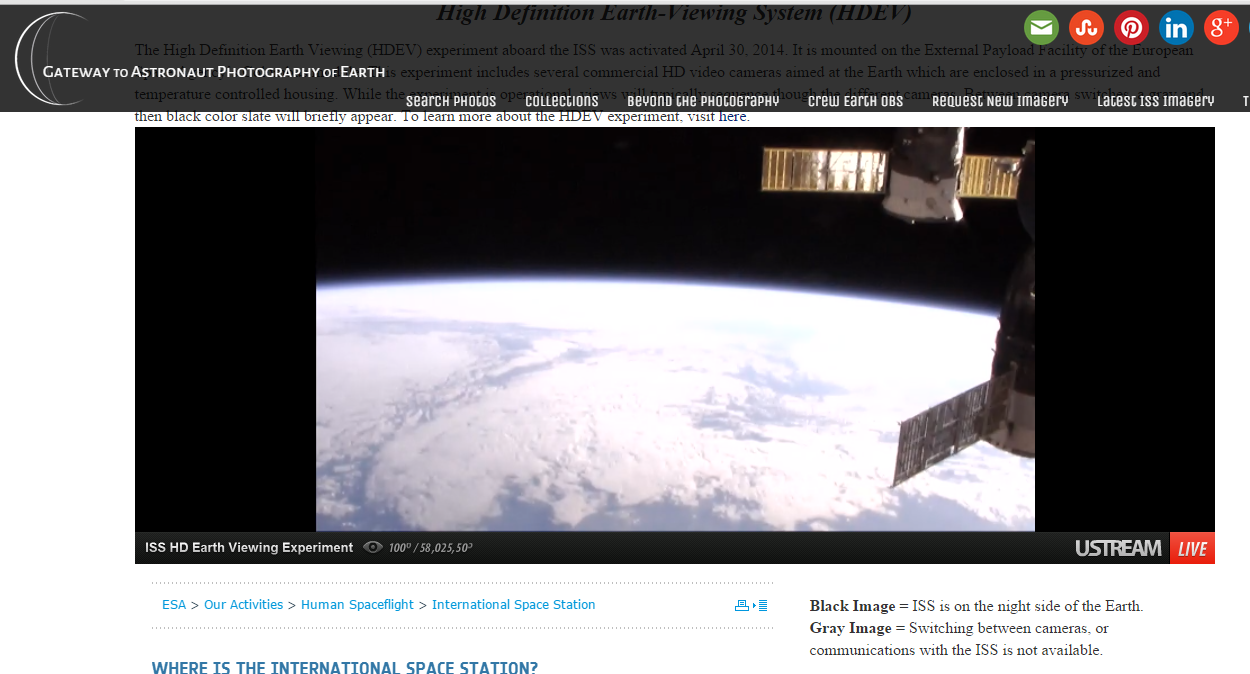The height and width of the screenshot is (674, 1250).
Task: Share the page via email icon
Action: 1041,27
